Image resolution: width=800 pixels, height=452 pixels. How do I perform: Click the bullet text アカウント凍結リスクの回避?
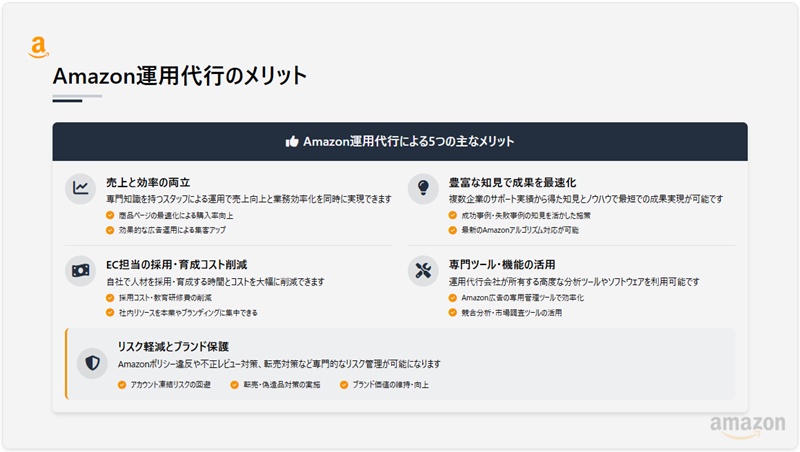click(x=170, y=385)
